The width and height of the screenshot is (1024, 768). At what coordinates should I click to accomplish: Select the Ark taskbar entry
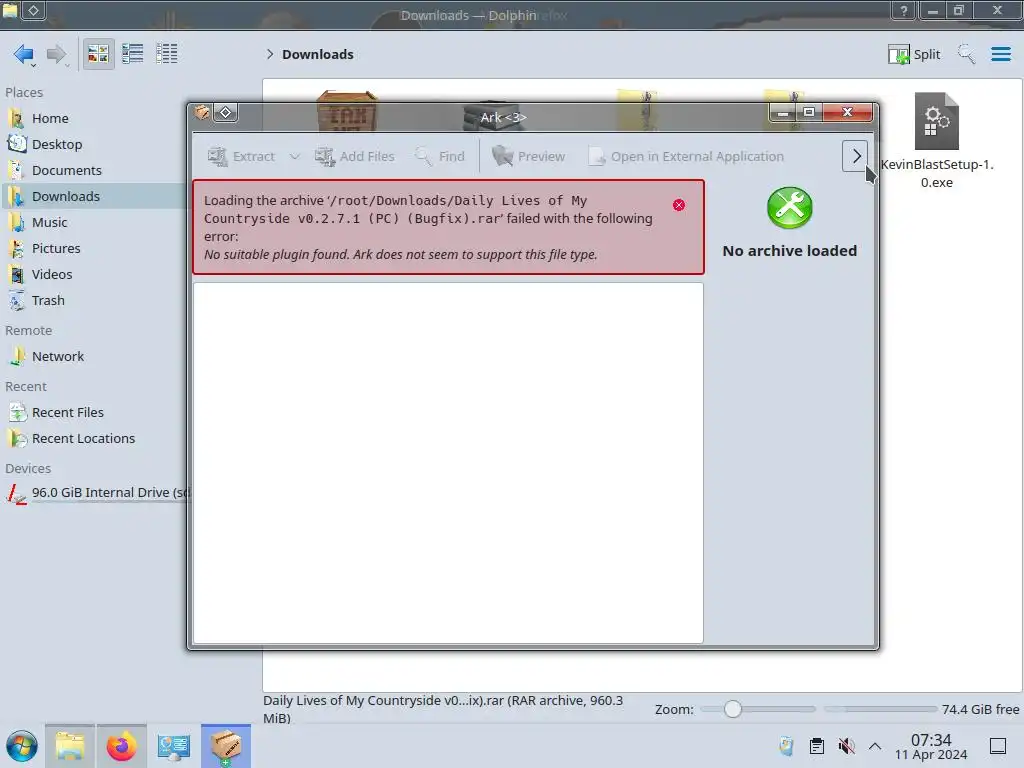(x=226, y=746)
